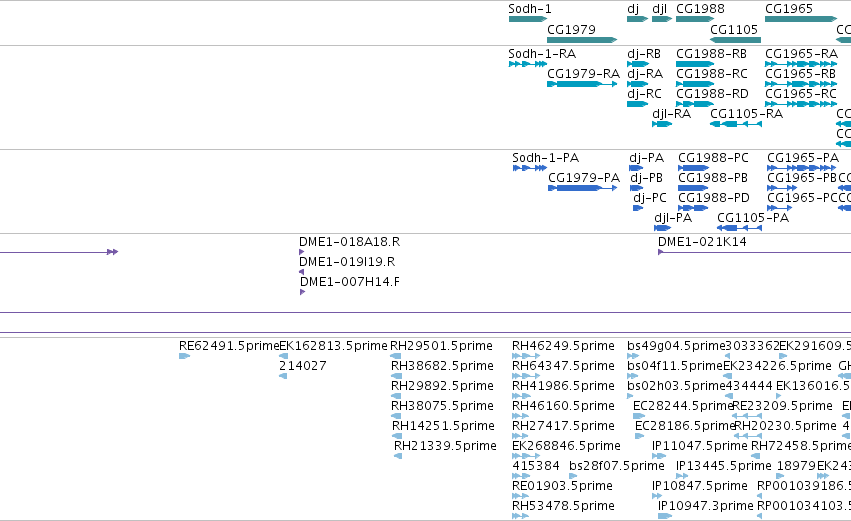Select EST RH53478.5prime
Viewport: 851px width, 521px height.
tap(520, 516)
